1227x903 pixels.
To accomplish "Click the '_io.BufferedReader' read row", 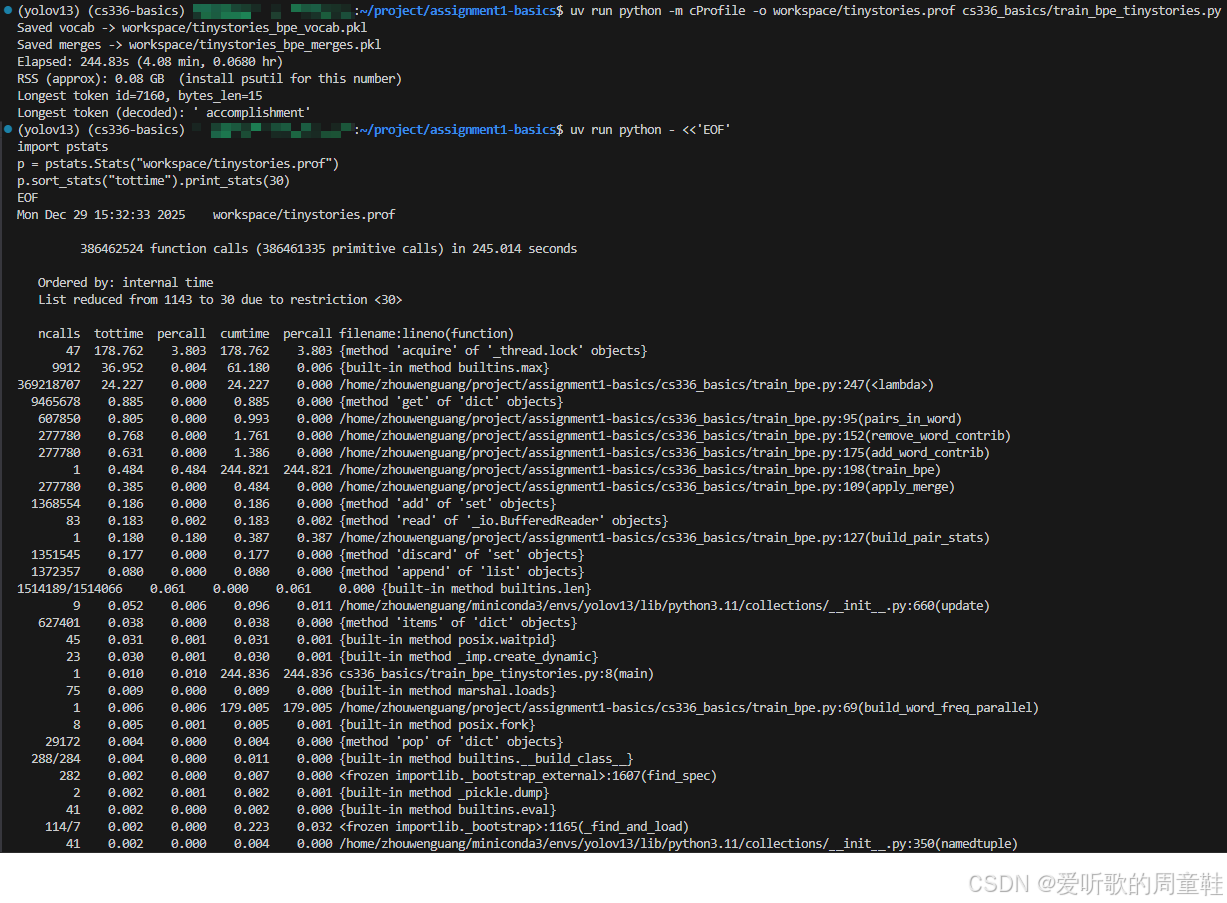I will 367,521.
